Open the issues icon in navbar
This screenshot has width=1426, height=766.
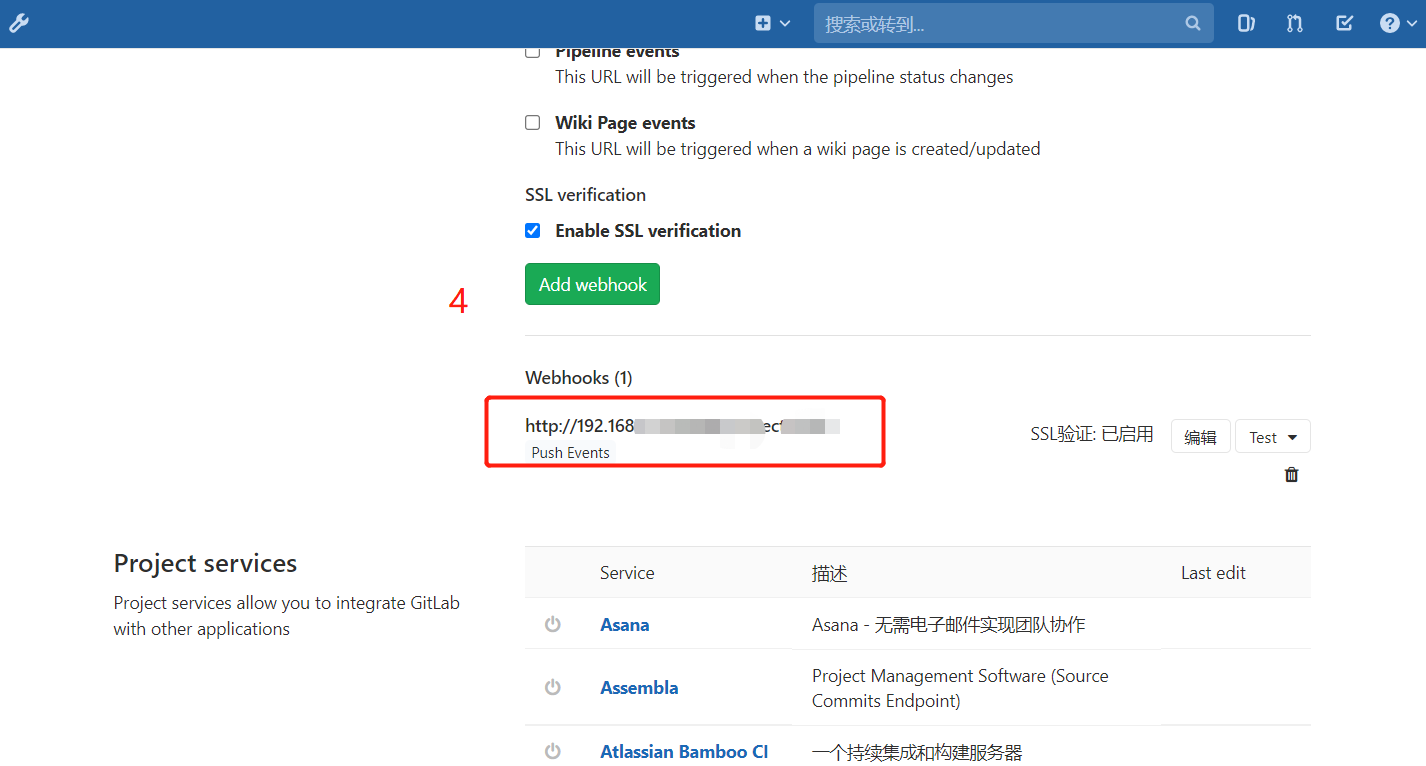coord(1246,23)
